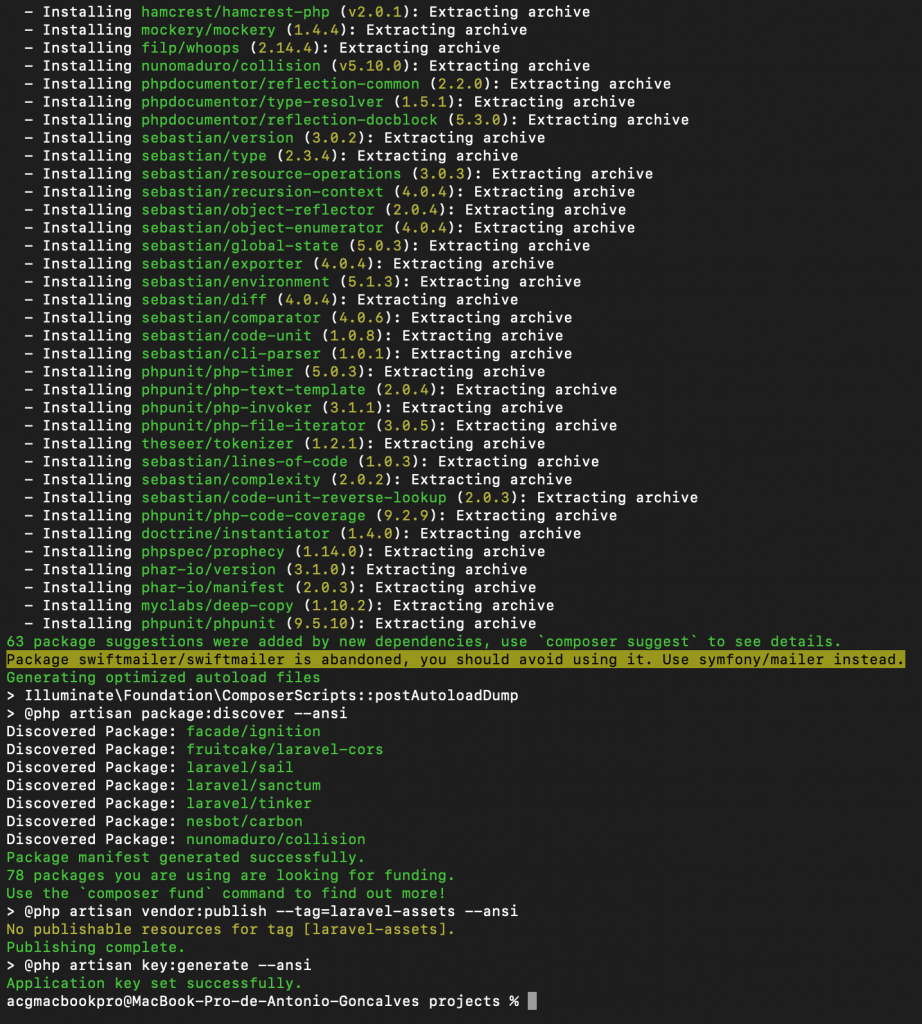Click phpdocumentor/reflection-common package name
The image size is (922, 1024).
(281, 84)
